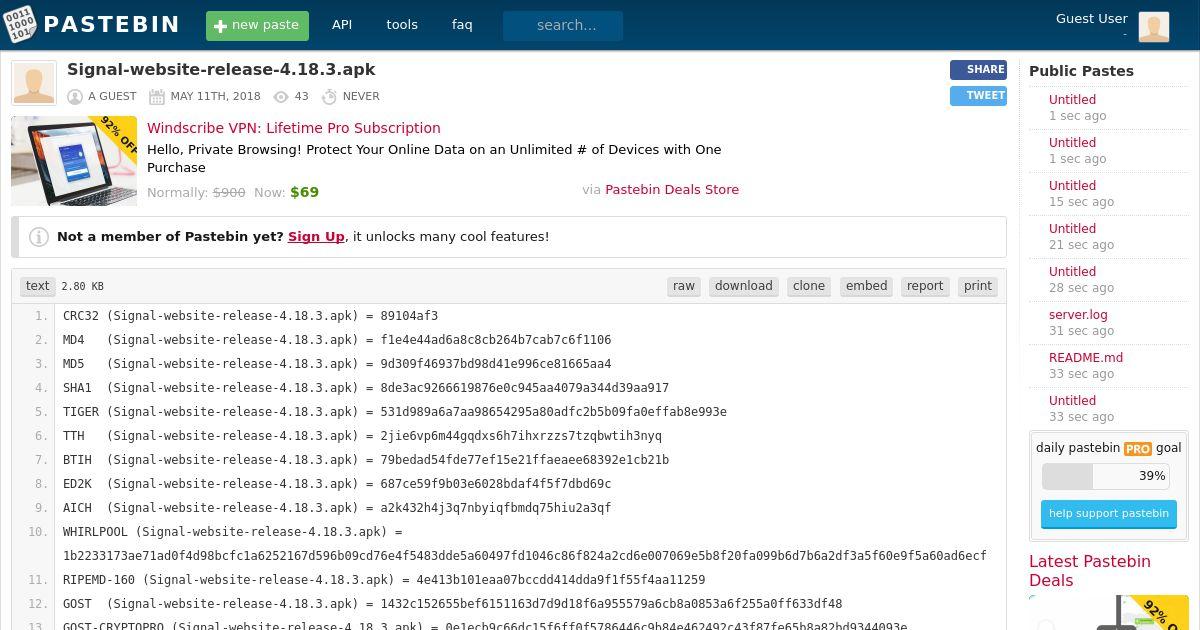Click the views eye icon
The image size is (1200, 630).
click(281, 97)
